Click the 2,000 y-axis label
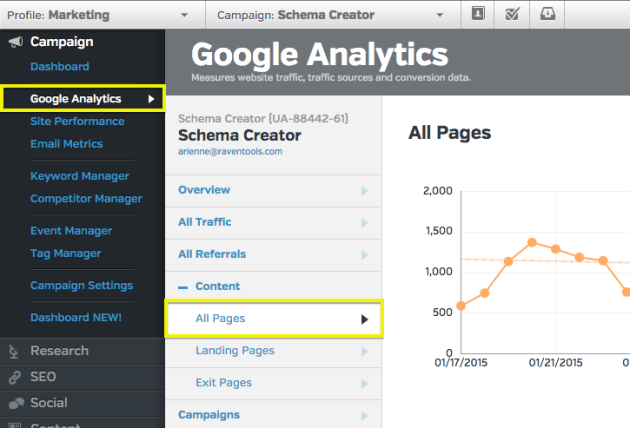The height and width of the screenshot is (428, 630). click(x=438, y=190)
